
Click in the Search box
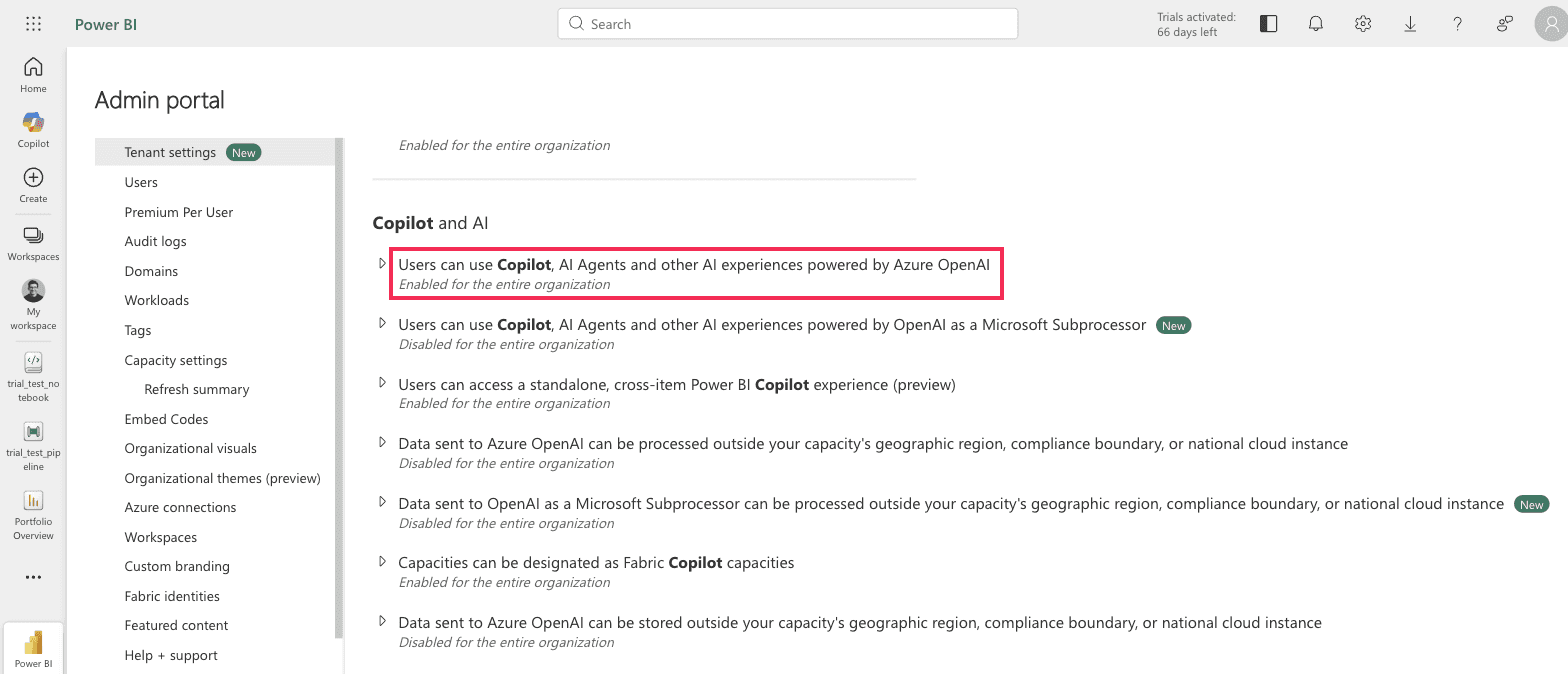coord(788,24)
